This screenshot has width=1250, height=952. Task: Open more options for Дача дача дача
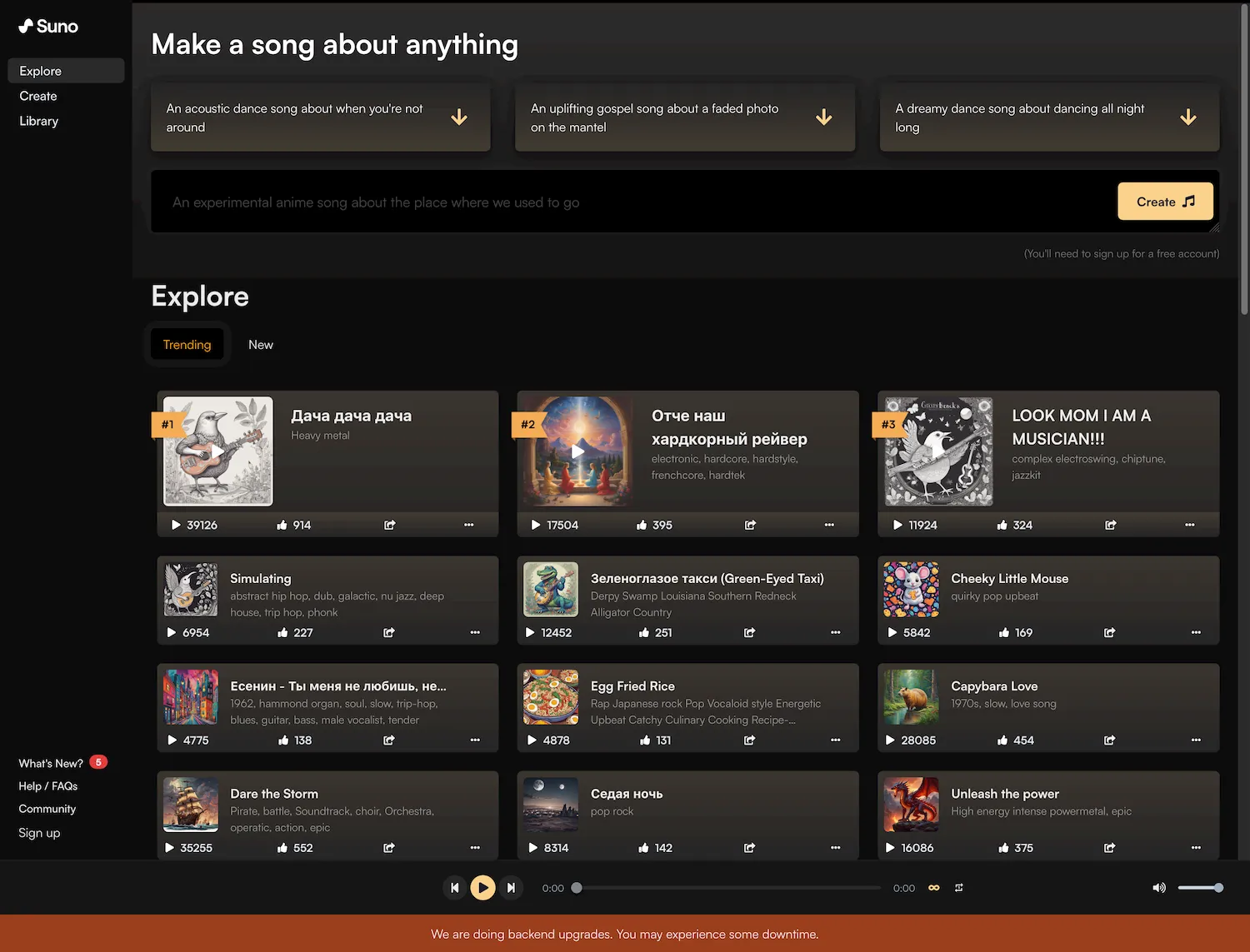tap(469, 525)
